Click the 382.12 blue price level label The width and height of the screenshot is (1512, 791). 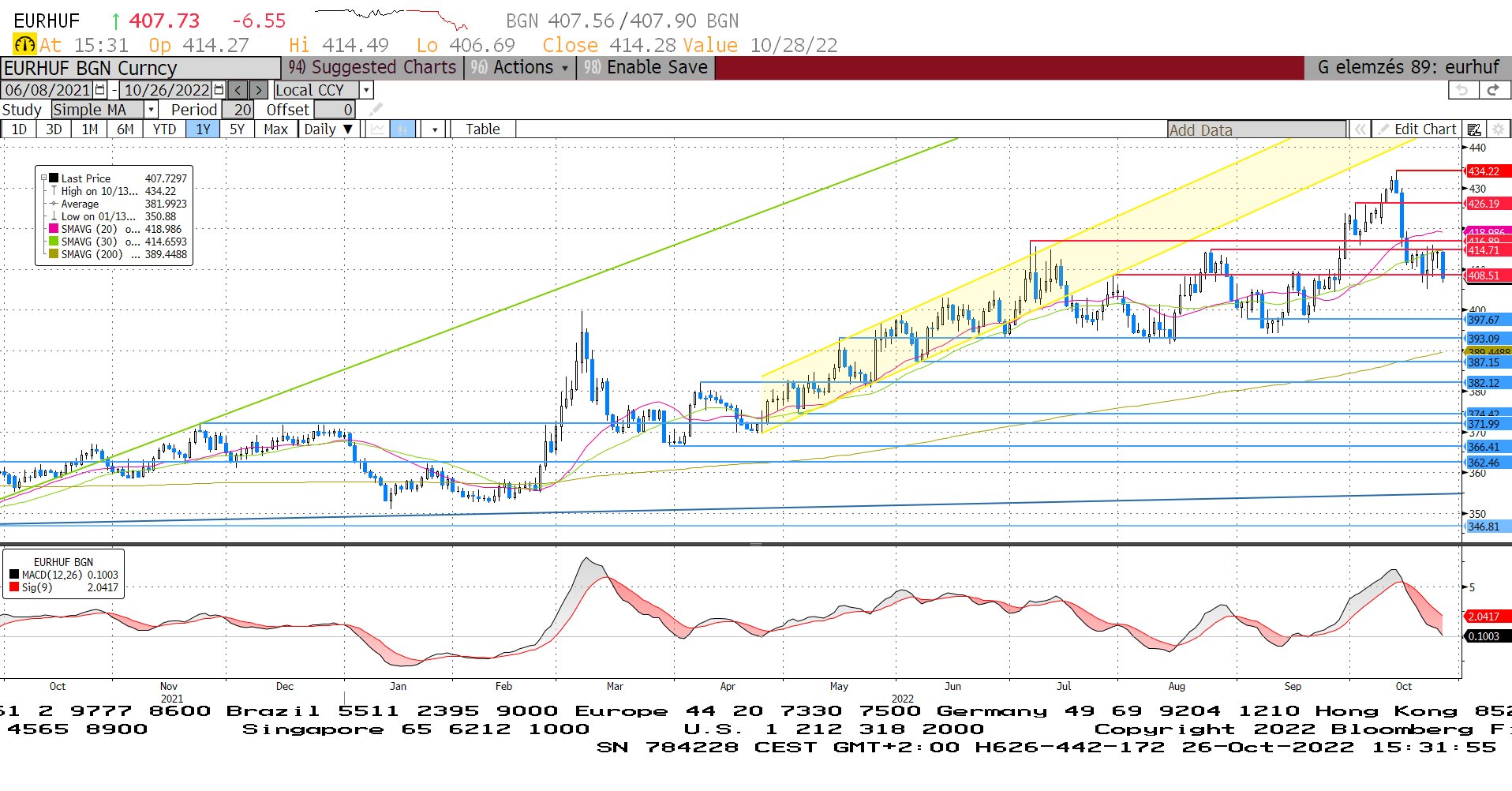(x=1488, y=383)
